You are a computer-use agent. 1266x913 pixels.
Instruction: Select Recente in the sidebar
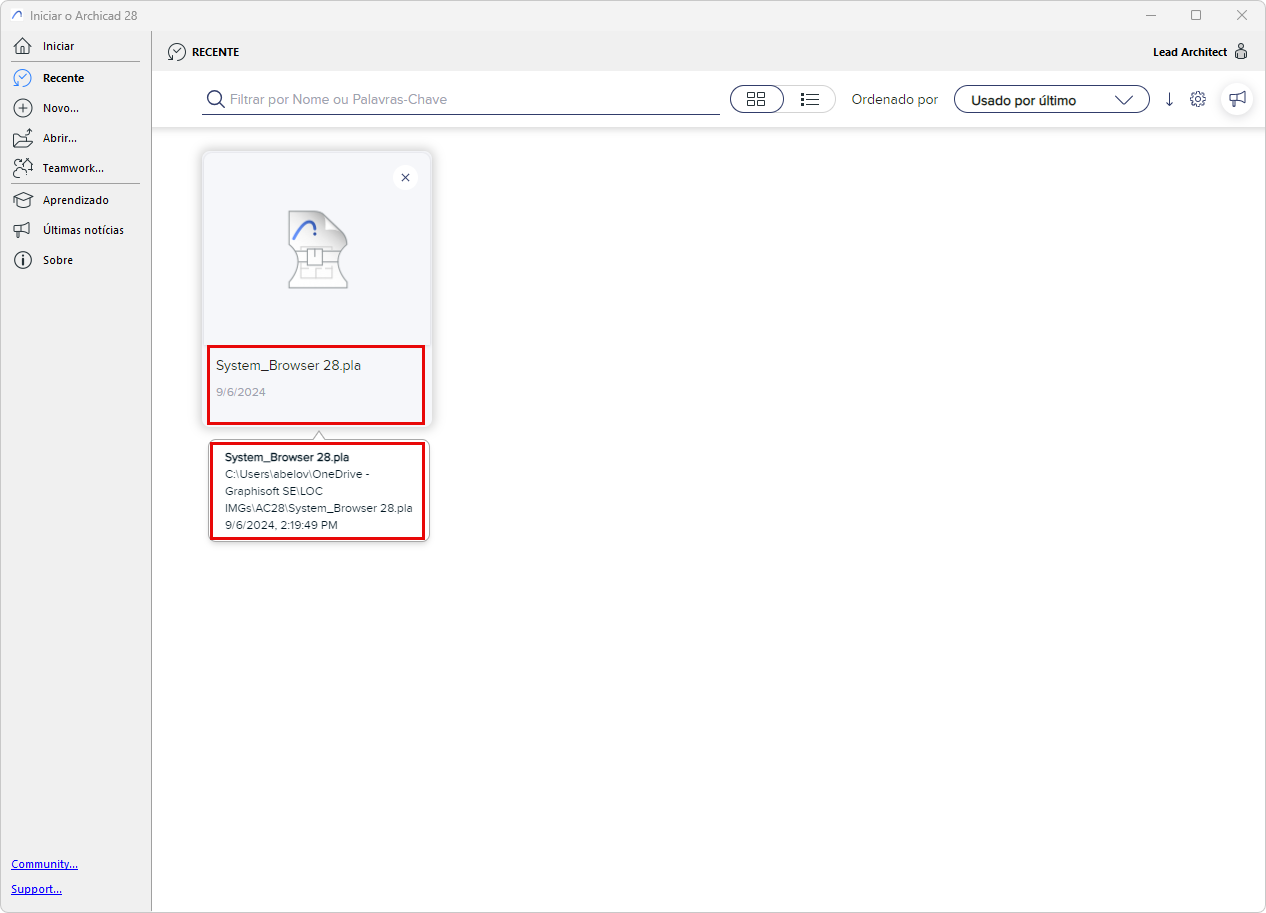click(x=63, y=78)
